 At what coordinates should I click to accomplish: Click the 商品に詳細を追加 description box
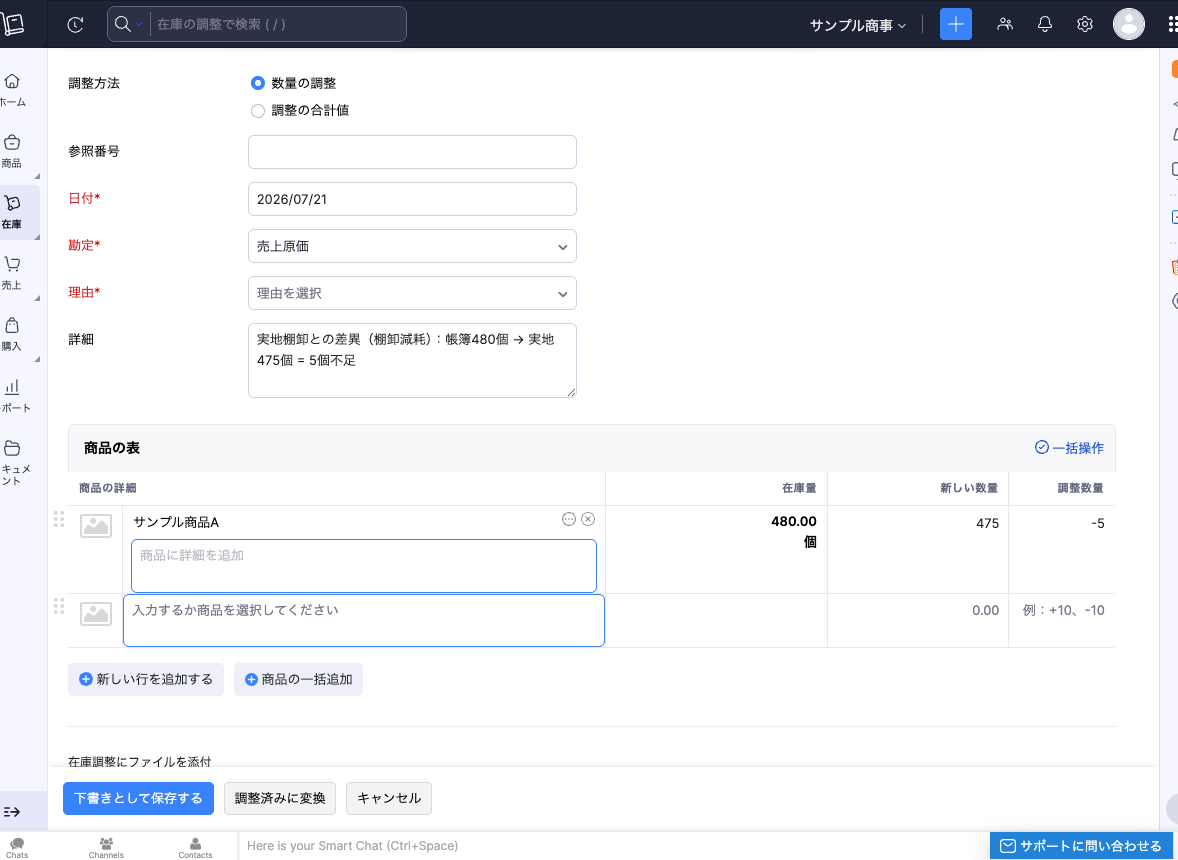tap(364, 566)
